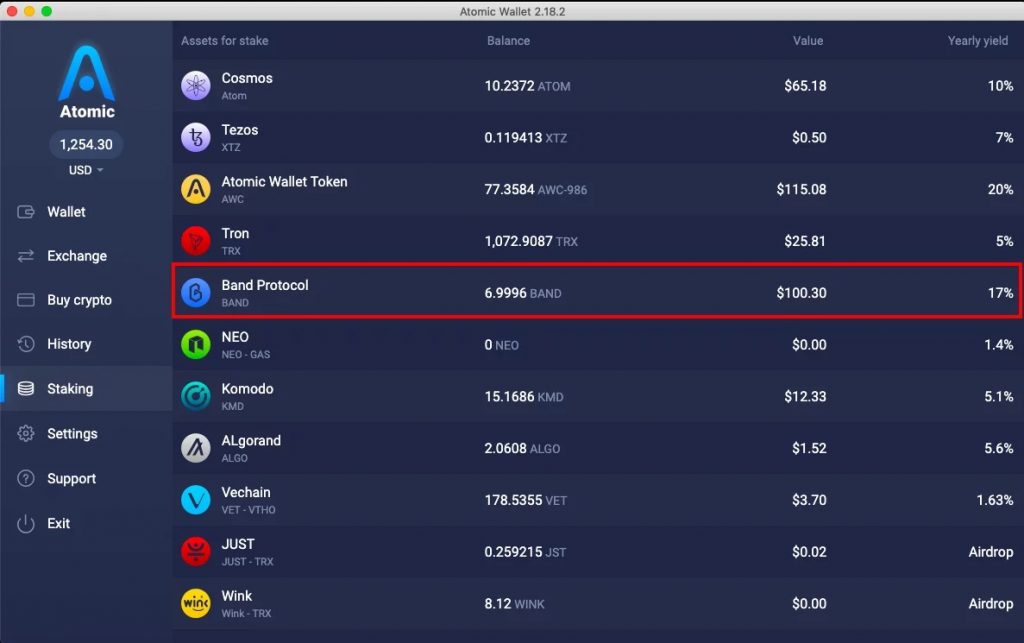This screenshot has height=643, width=1024.
Task: Click the Atomic Wallet logo
Action: (87, 82)
